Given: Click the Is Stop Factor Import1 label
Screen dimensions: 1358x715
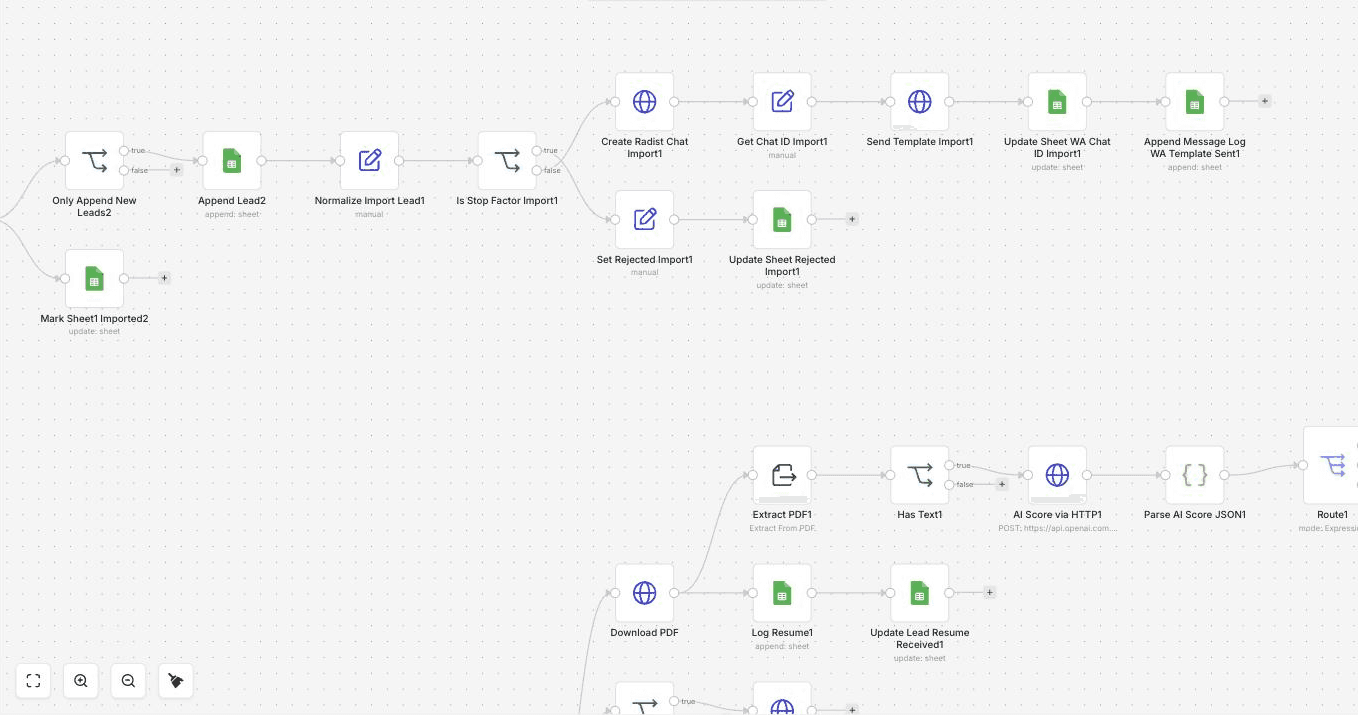Looking at the screenshot, I should pos(507,201).
